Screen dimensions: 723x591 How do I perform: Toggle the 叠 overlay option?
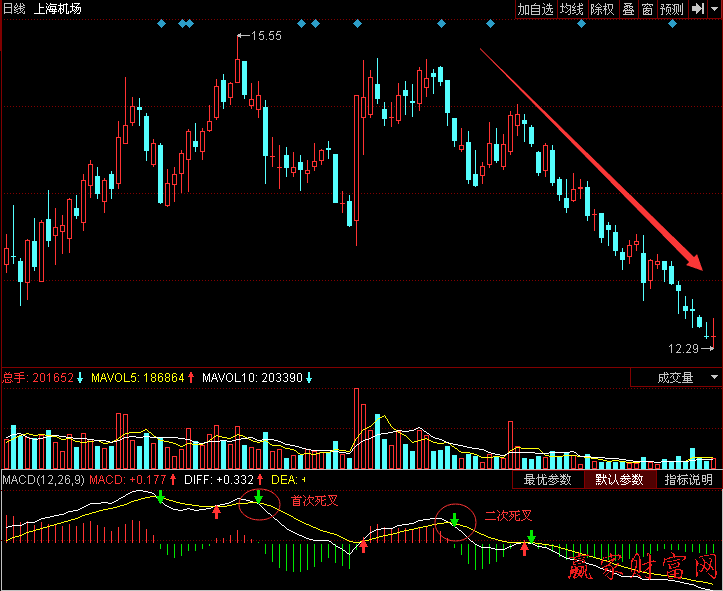click(x=628, y=9)
